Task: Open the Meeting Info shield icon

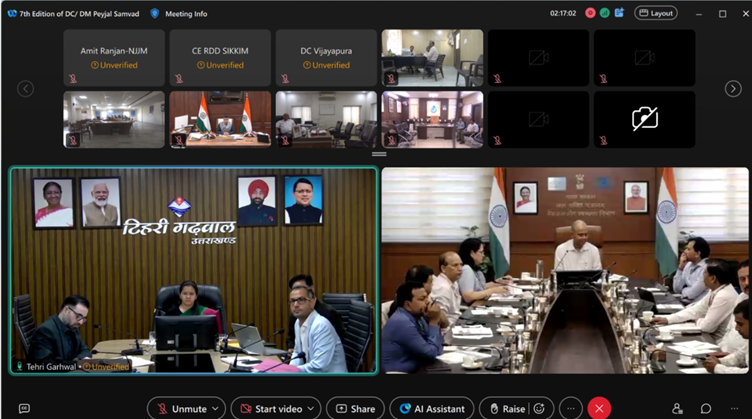Action: [154, 13]
